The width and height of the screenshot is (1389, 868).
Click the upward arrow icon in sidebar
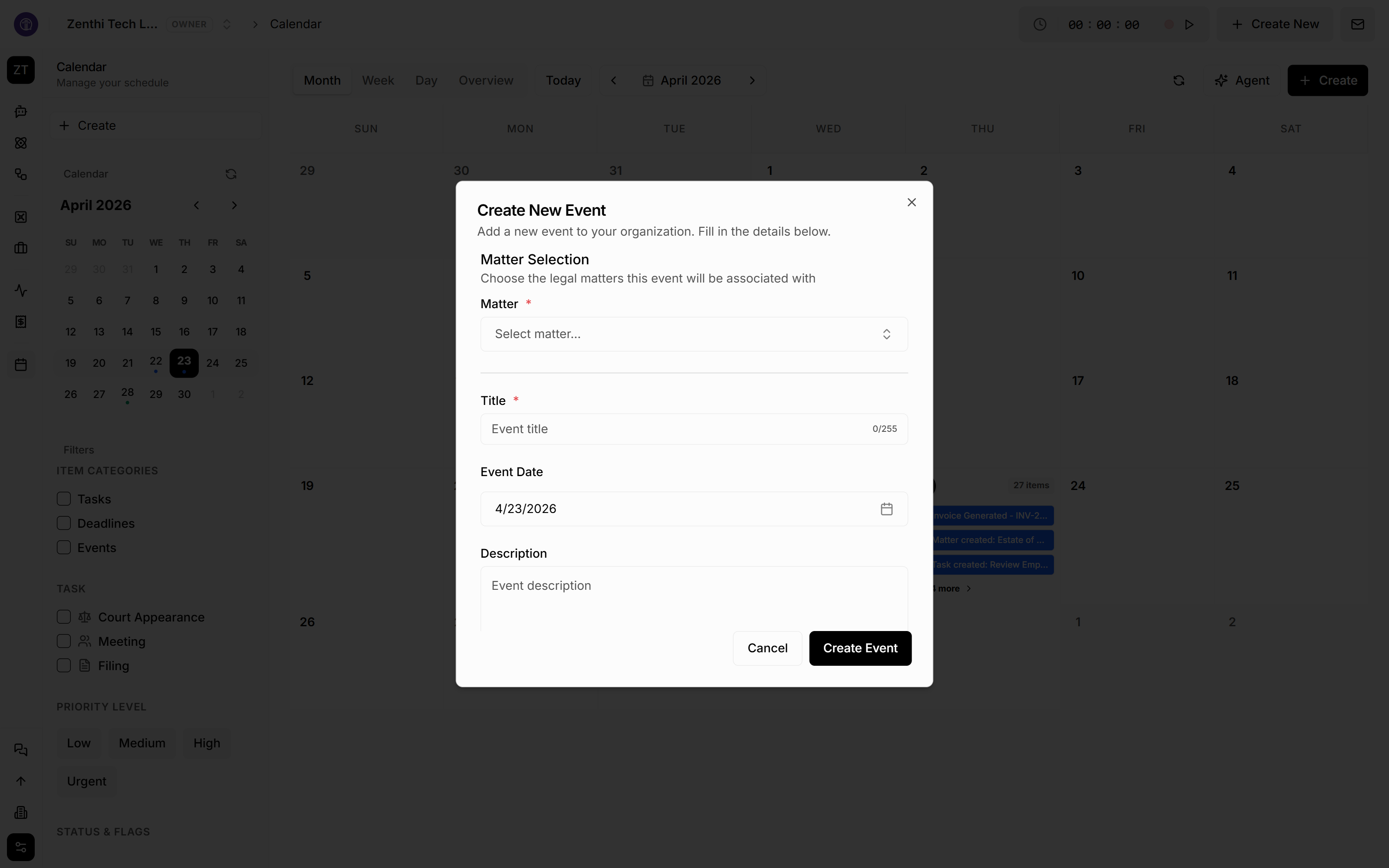(21, 781)
